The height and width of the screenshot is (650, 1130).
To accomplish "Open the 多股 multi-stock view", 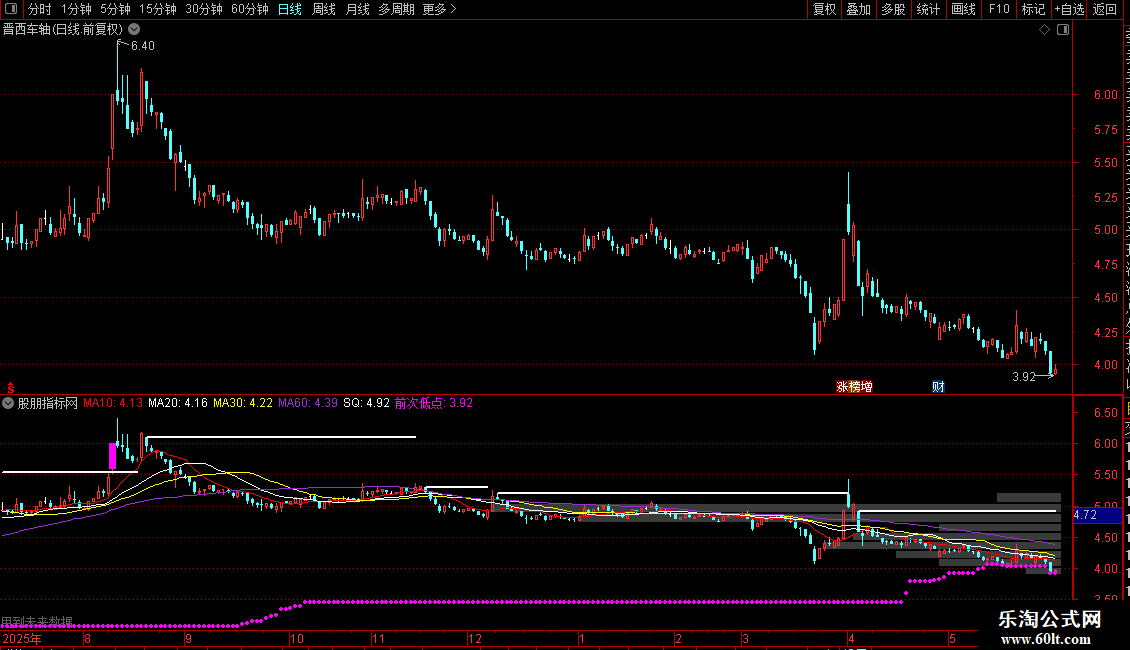I will [893, 9].
